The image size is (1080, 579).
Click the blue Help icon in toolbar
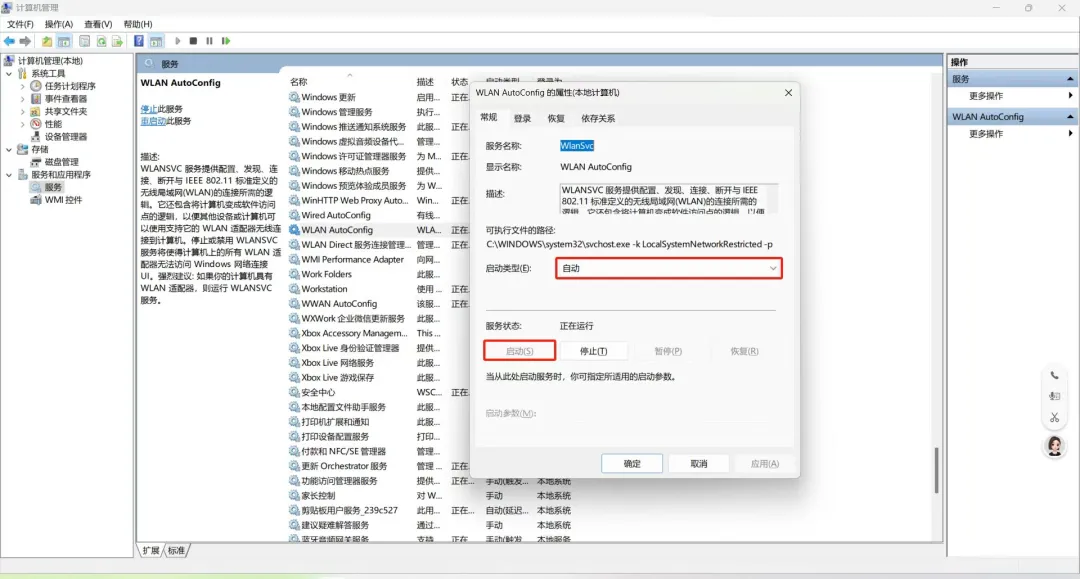139,41
